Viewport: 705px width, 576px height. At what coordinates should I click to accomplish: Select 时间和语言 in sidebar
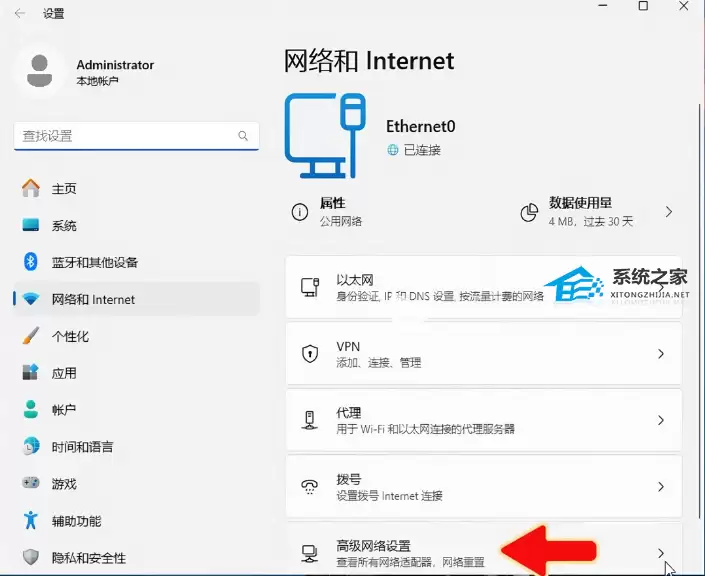click(82, 447)
